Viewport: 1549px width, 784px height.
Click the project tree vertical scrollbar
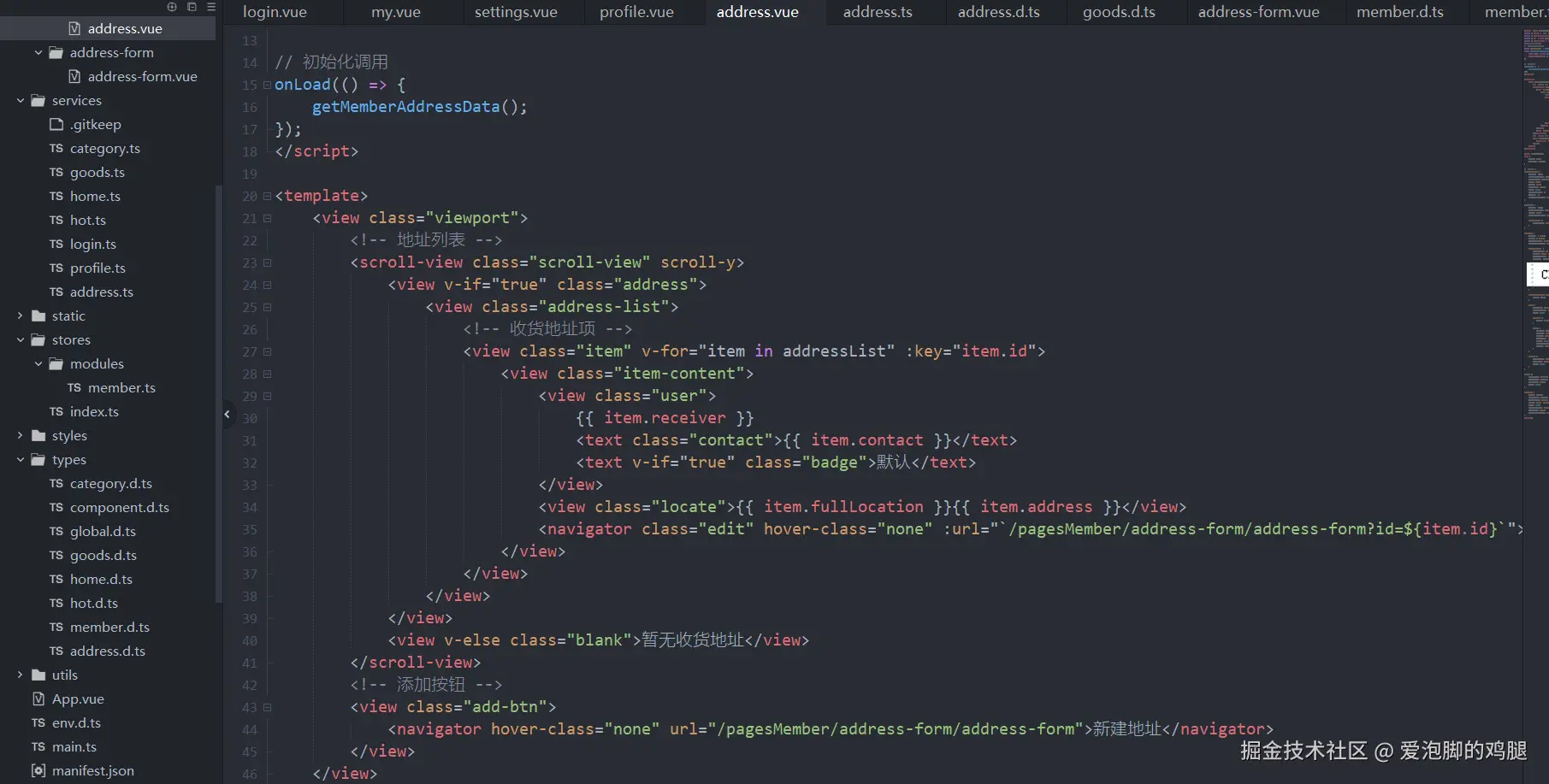point(219,393)
